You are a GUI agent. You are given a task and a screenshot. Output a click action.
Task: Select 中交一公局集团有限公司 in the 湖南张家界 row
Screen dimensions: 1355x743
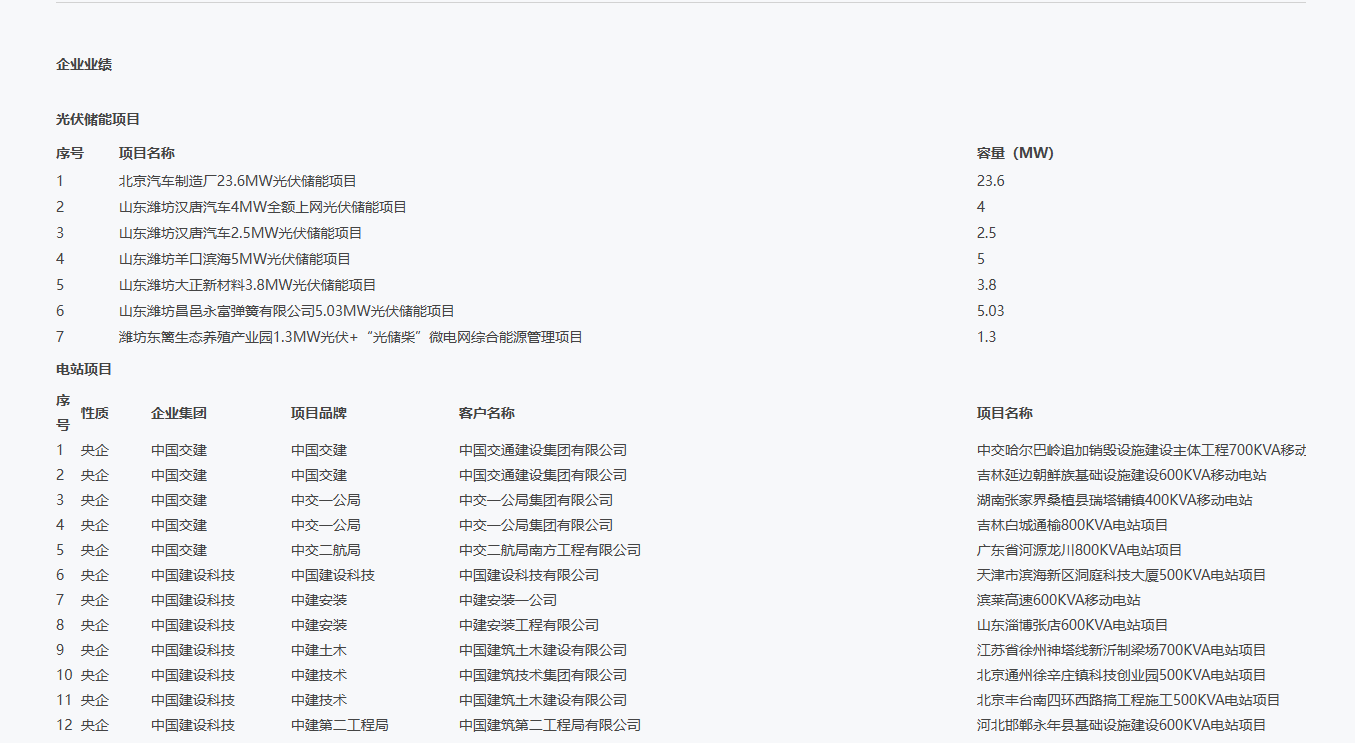pos(536,500)
